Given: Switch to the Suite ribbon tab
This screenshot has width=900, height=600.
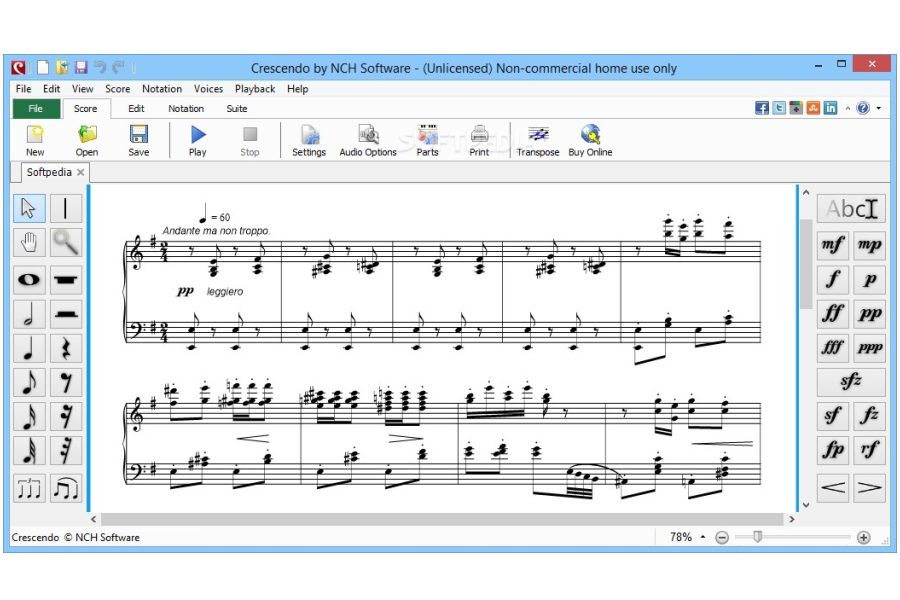Looking at the screenshot, I should [x=236, y=109].
